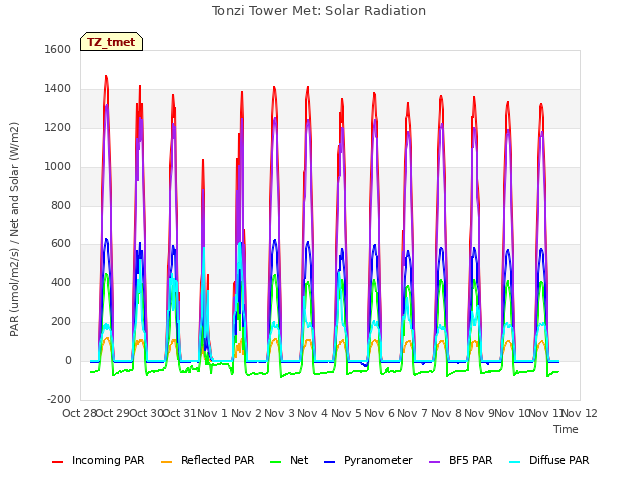Click the purple BF5 PAR legend swatch
The width and height of the screenshot is (640, 480).
coord(435,462)
